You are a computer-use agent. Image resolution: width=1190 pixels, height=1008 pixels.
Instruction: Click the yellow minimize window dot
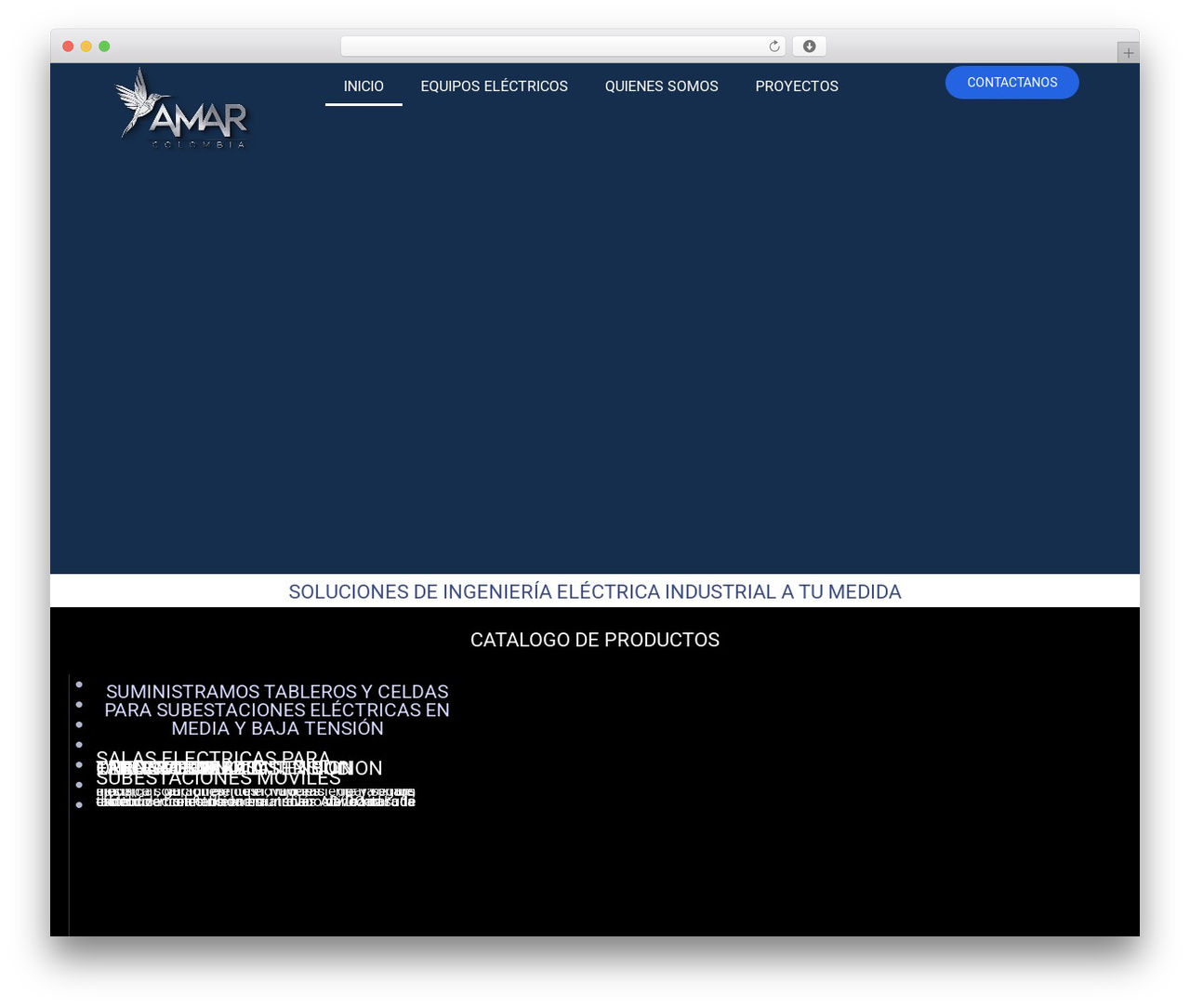click(x=86, y=46)
